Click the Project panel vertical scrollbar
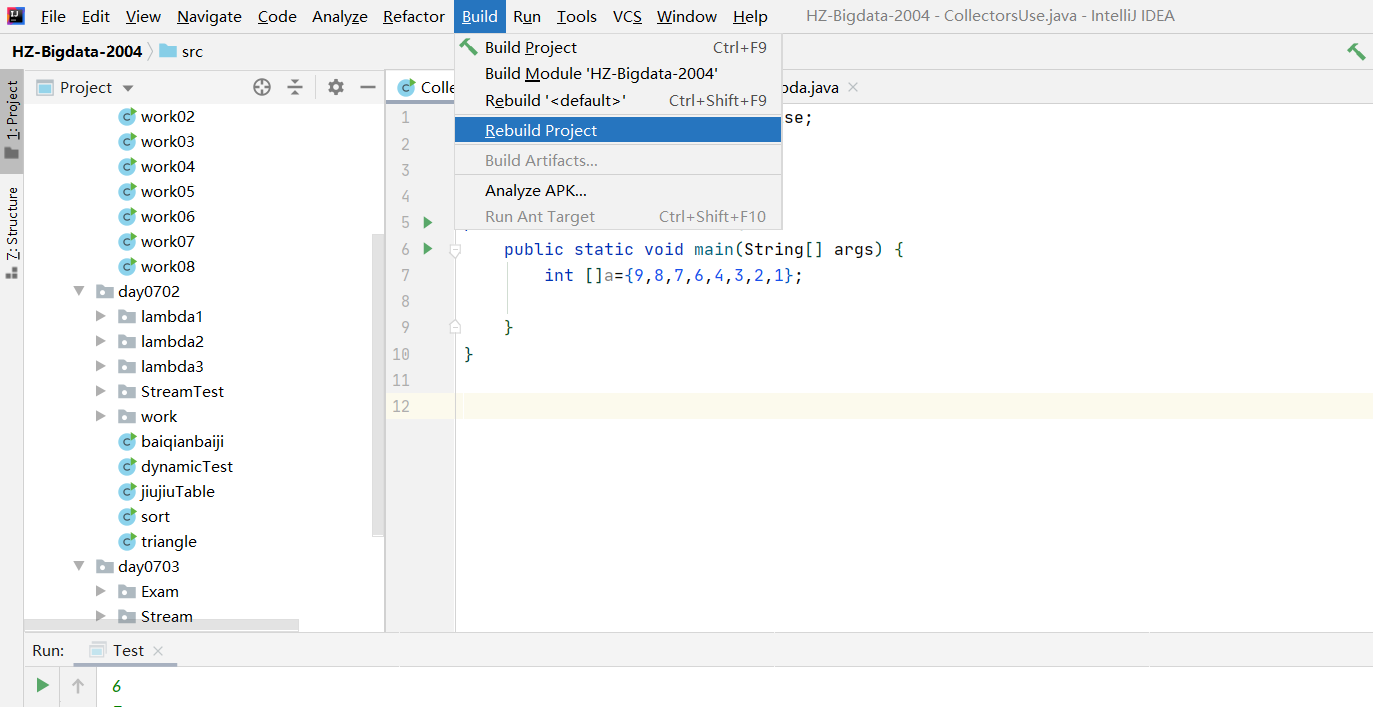 coord(378,385)
